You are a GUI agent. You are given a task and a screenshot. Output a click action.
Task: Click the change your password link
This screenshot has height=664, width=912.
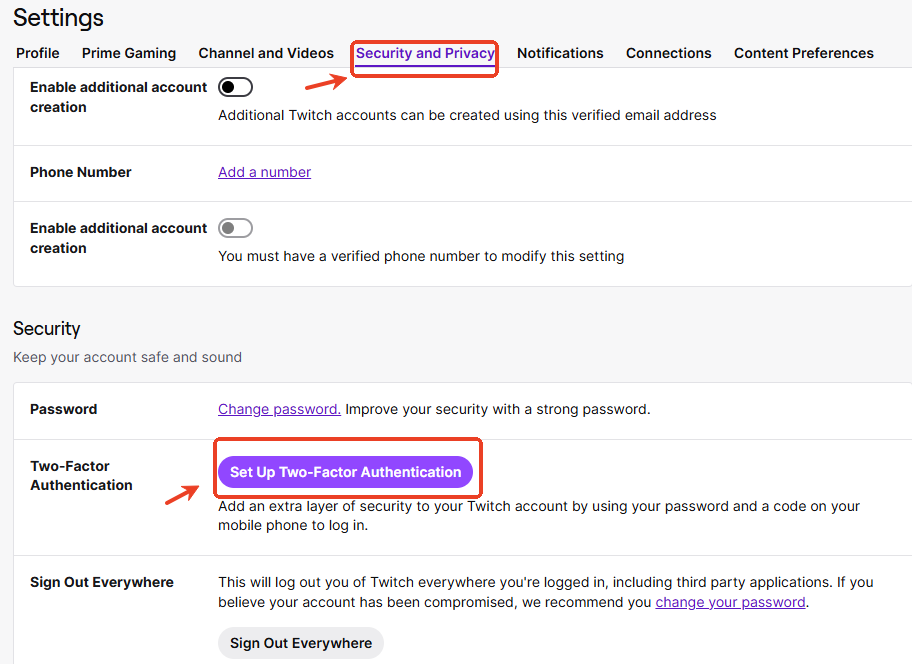730,602
